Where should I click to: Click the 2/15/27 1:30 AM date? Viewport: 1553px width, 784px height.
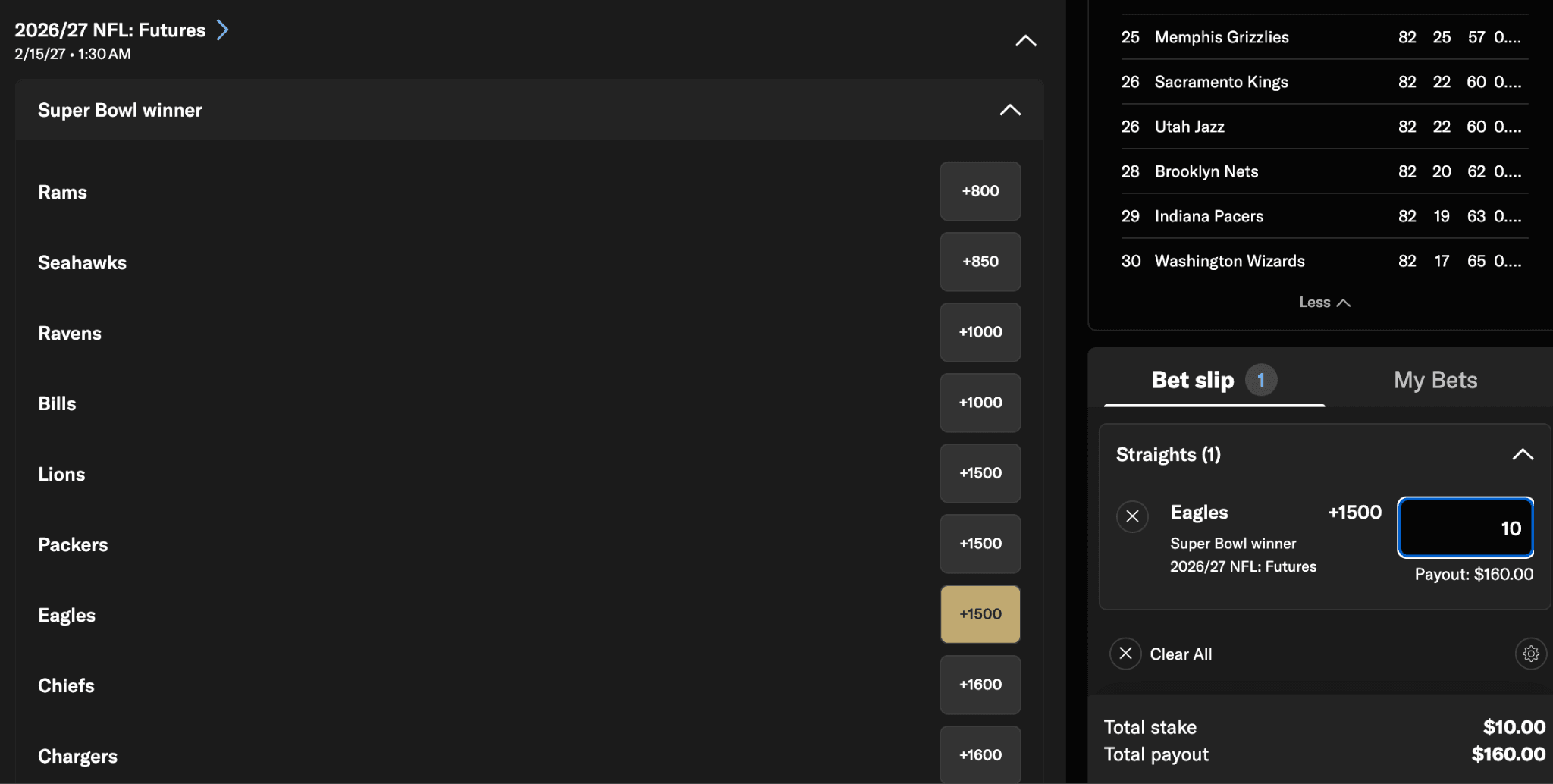pos(73,54)
